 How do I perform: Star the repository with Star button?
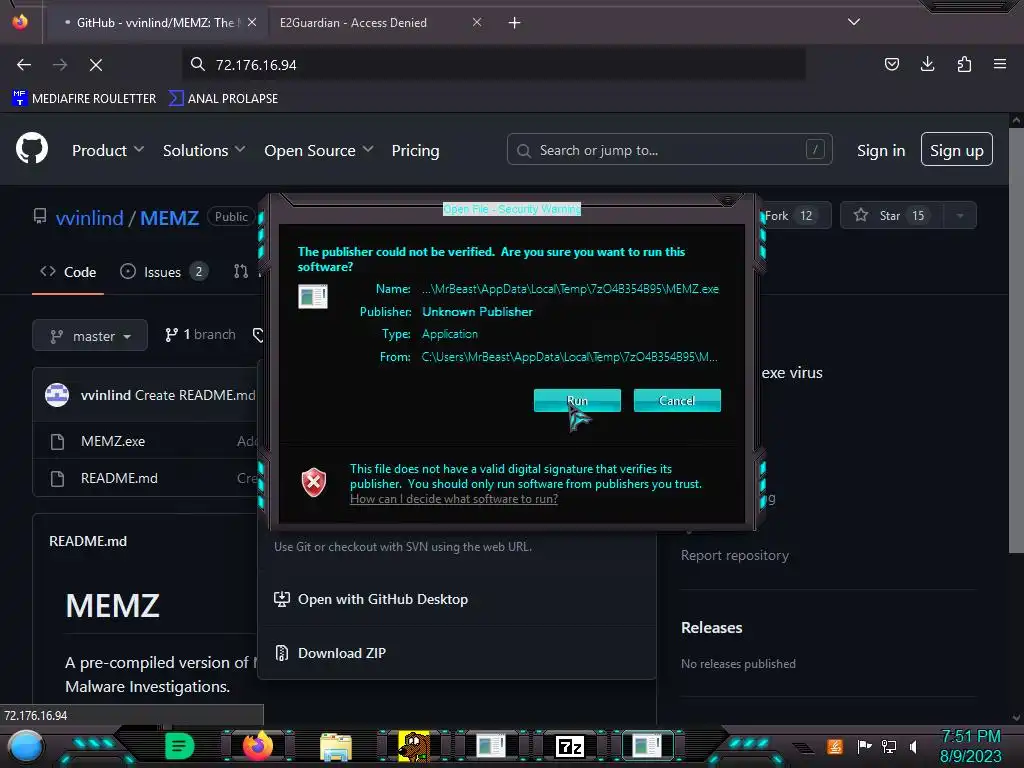pyautogui.click(x=891, y=216)
